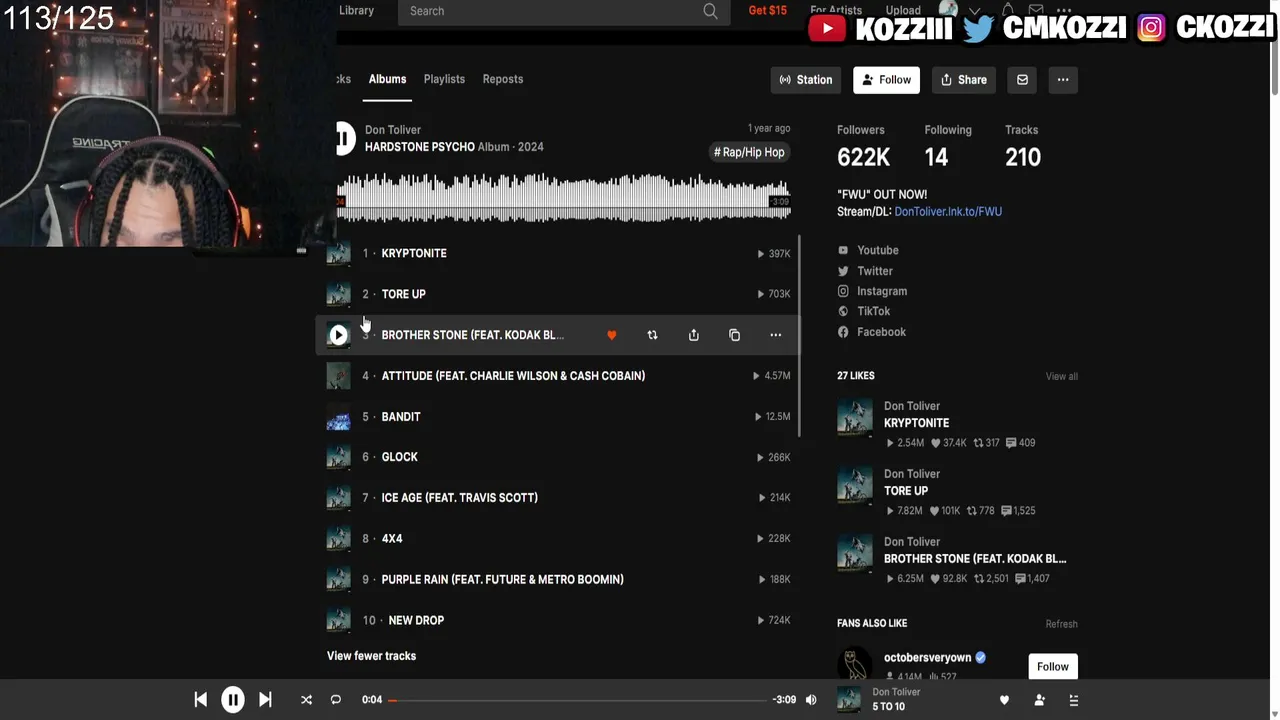
Task: Click the Followers 622K stat
Action: (x=864, y=147)
